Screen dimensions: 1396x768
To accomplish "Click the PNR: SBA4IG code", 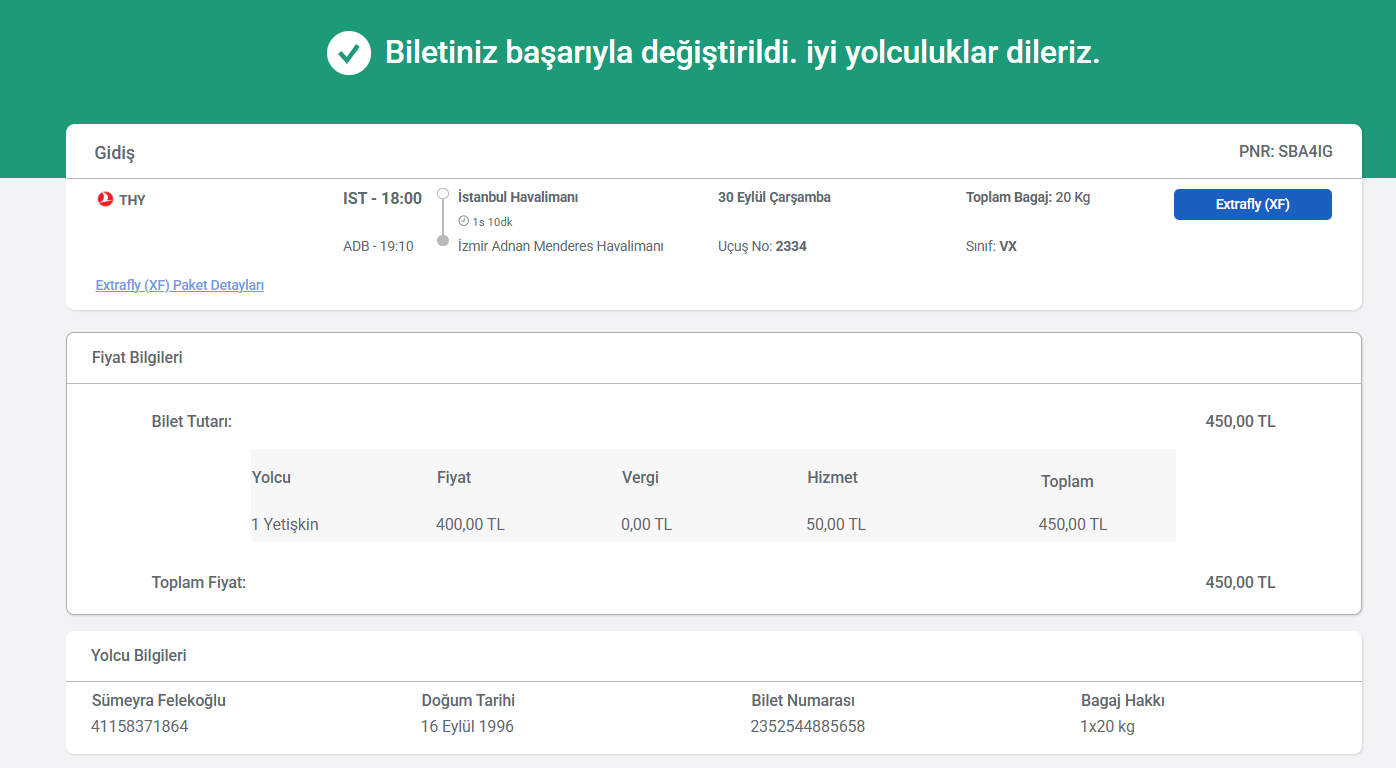I will [x=1285, y=152].
